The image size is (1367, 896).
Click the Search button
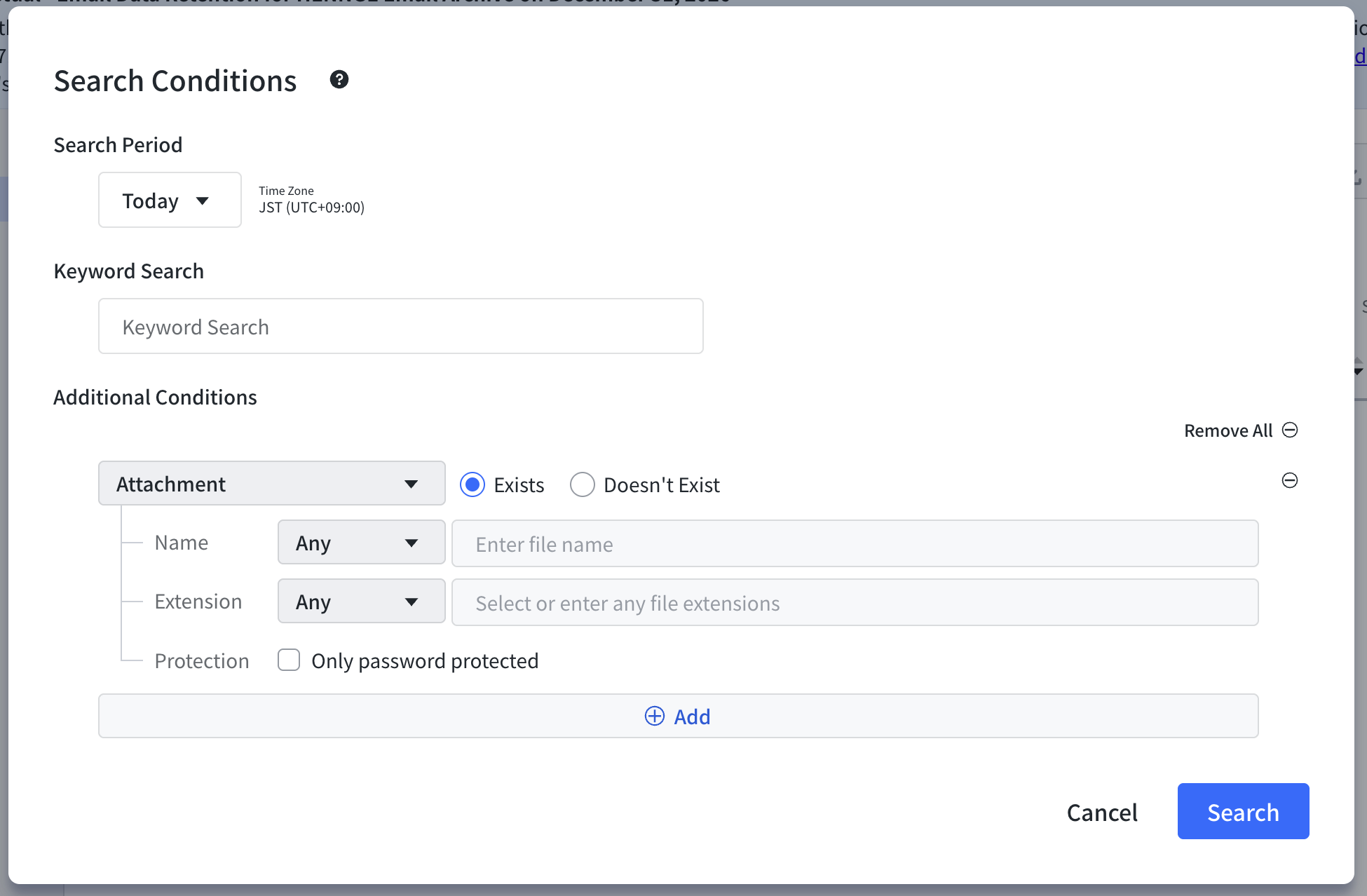click(x=1244, y=811)
